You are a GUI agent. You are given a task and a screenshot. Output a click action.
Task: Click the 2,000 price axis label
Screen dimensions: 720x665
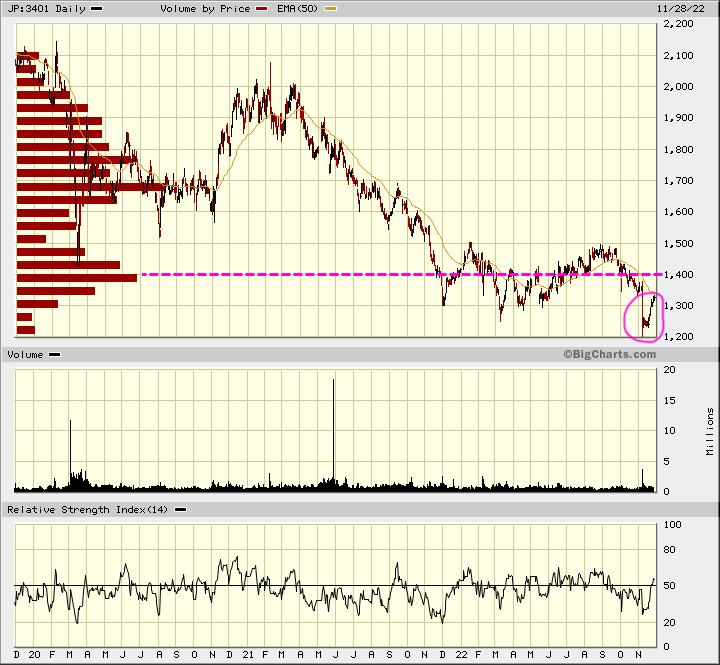click(x=678, y=87)
